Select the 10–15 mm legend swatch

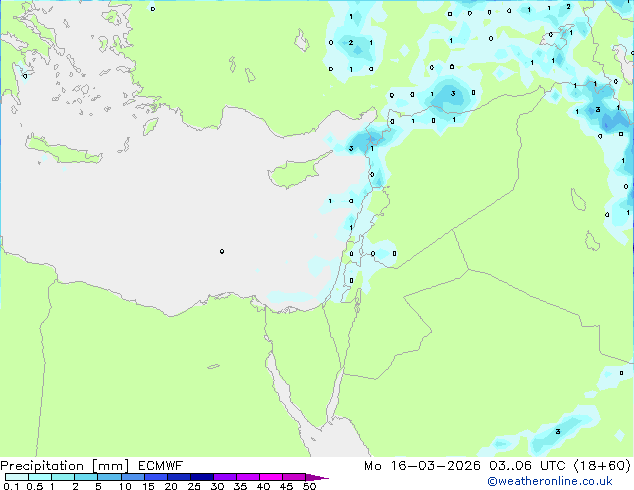132,477
